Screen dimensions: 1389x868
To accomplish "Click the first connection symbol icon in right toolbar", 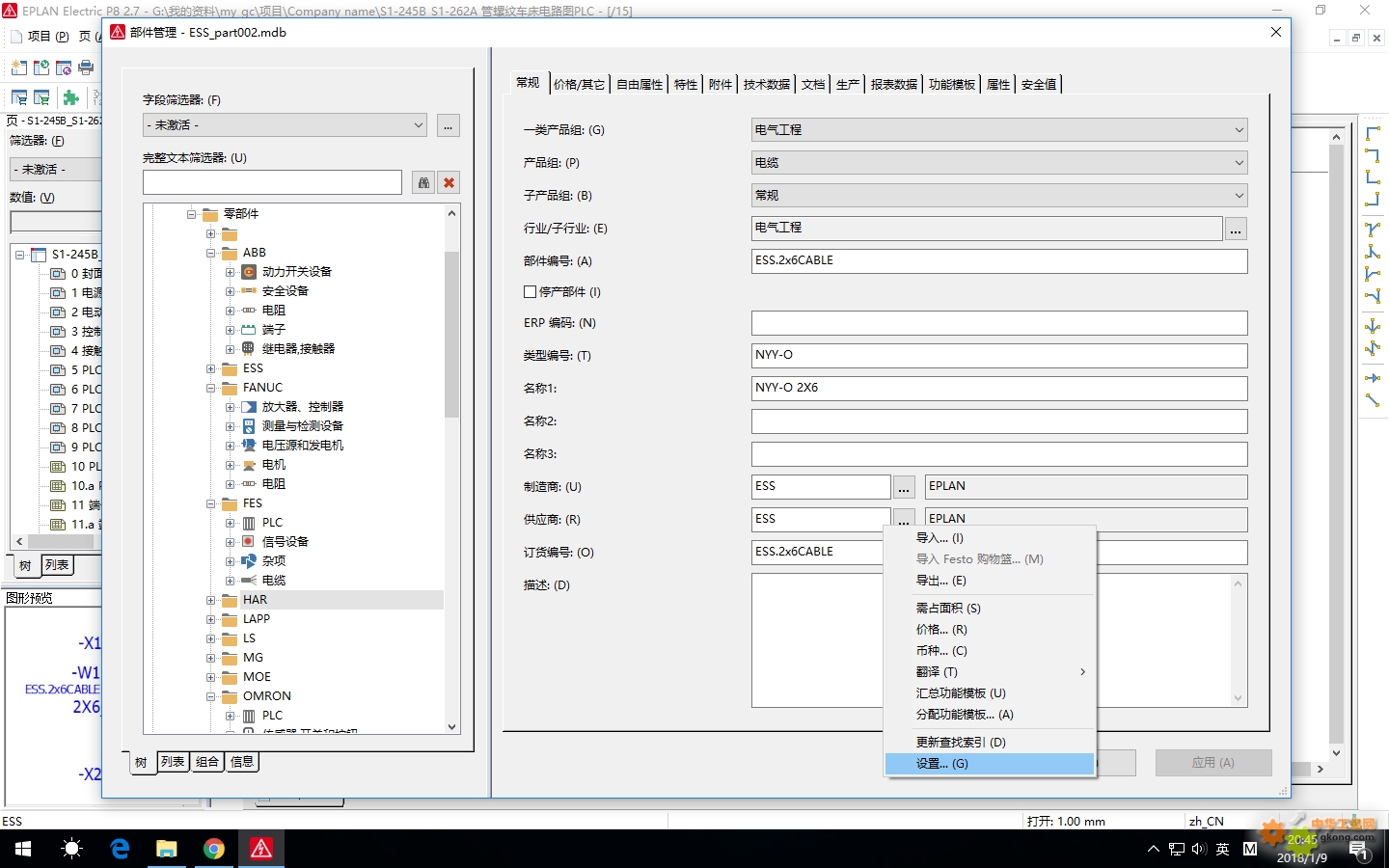I will point(1373,133).
